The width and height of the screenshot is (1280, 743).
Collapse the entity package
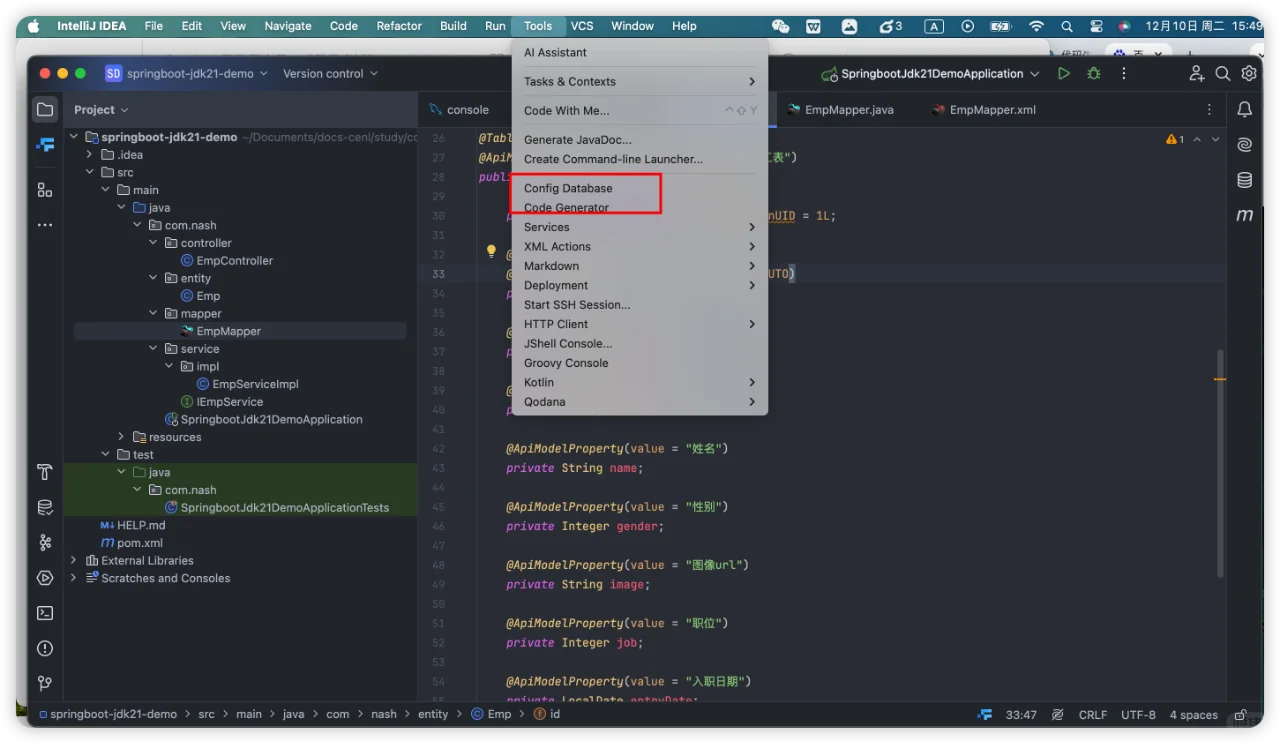pyautogui.click(x=153, y=278)
